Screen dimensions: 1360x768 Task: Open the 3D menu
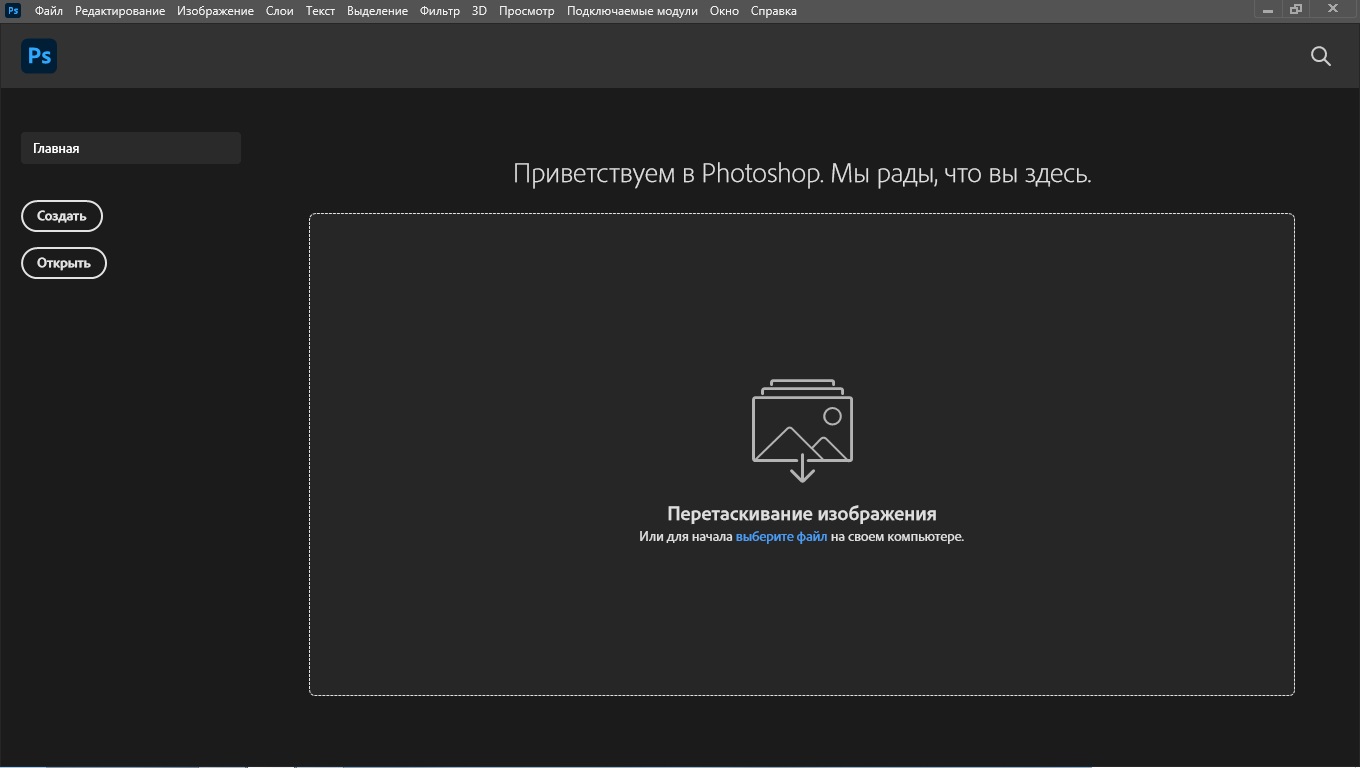[x=479, y=11]
